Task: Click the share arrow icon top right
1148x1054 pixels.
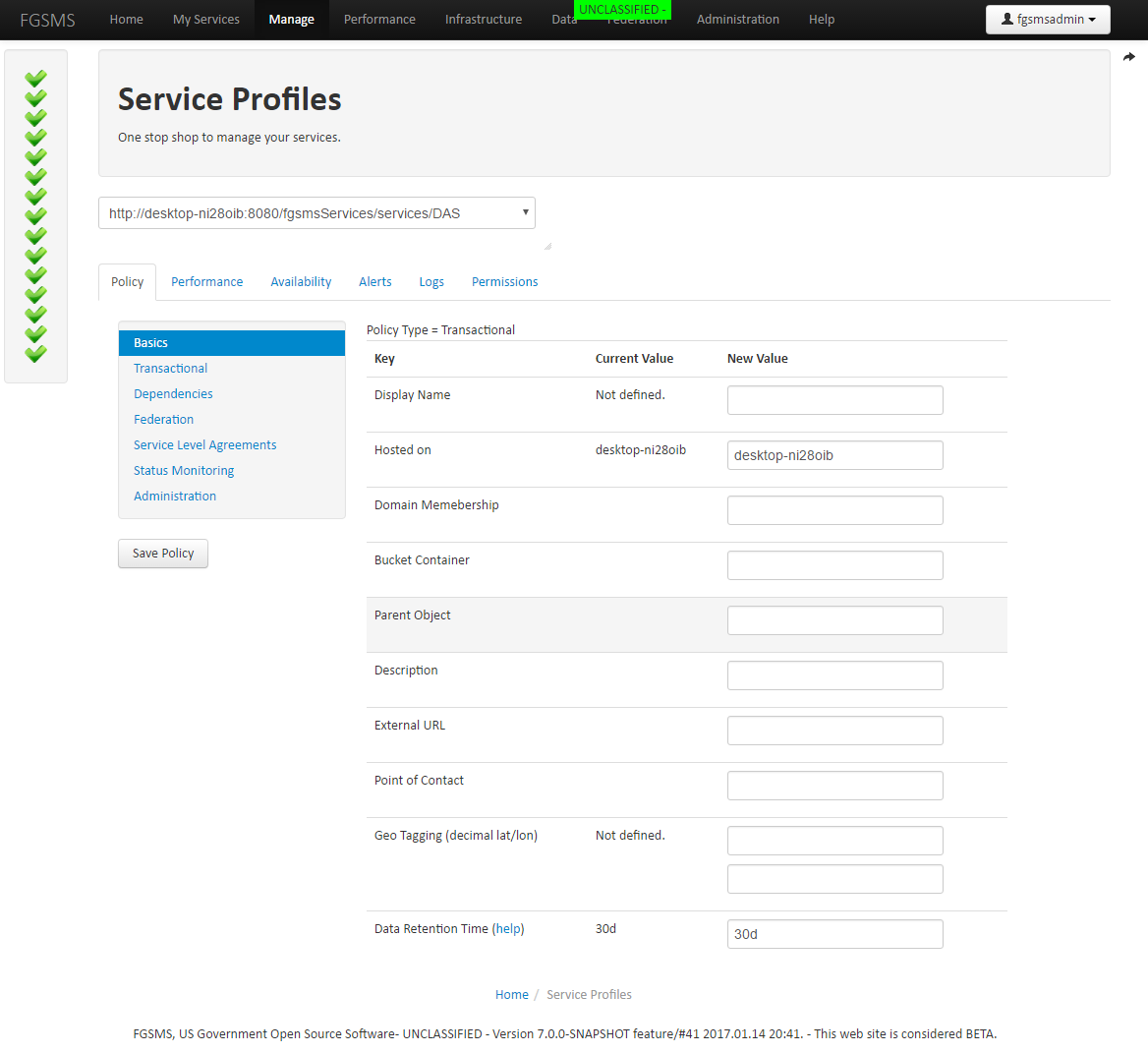Action: [1129, 57]
